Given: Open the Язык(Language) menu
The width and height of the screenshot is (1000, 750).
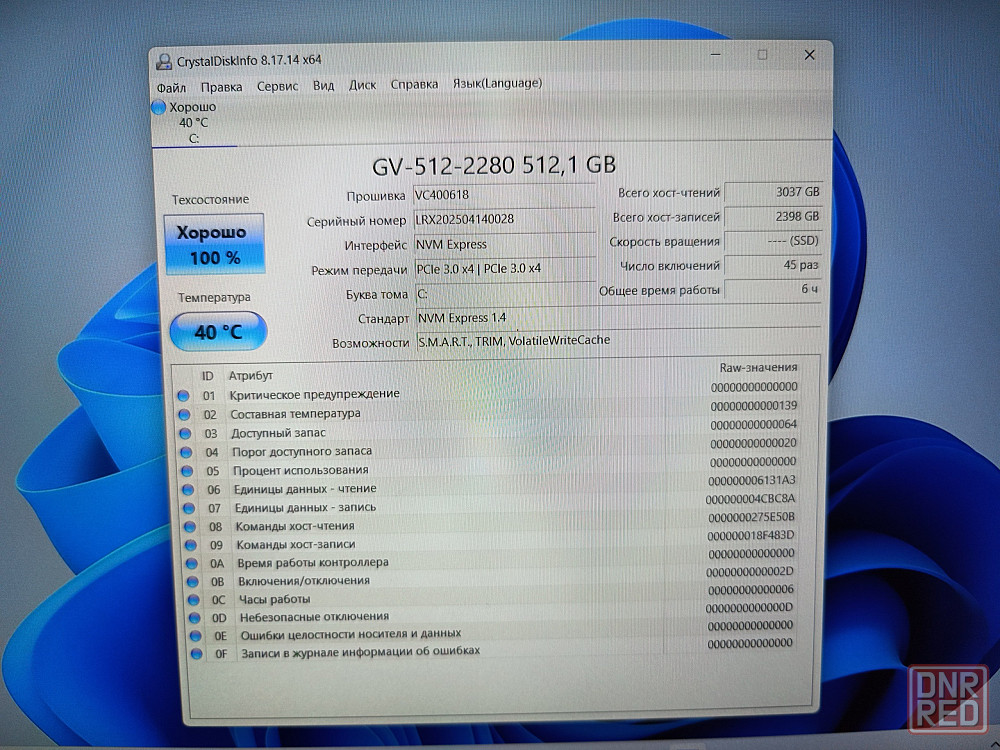Looking at the screenshot, I should [x=497, y=83].
